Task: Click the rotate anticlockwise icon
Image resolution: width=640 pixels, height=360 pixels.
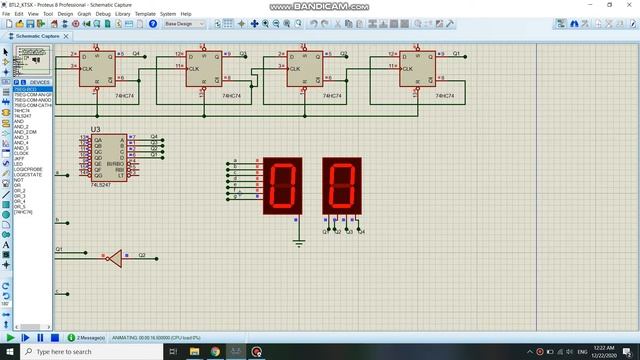Action: click(x=6, y=296)
